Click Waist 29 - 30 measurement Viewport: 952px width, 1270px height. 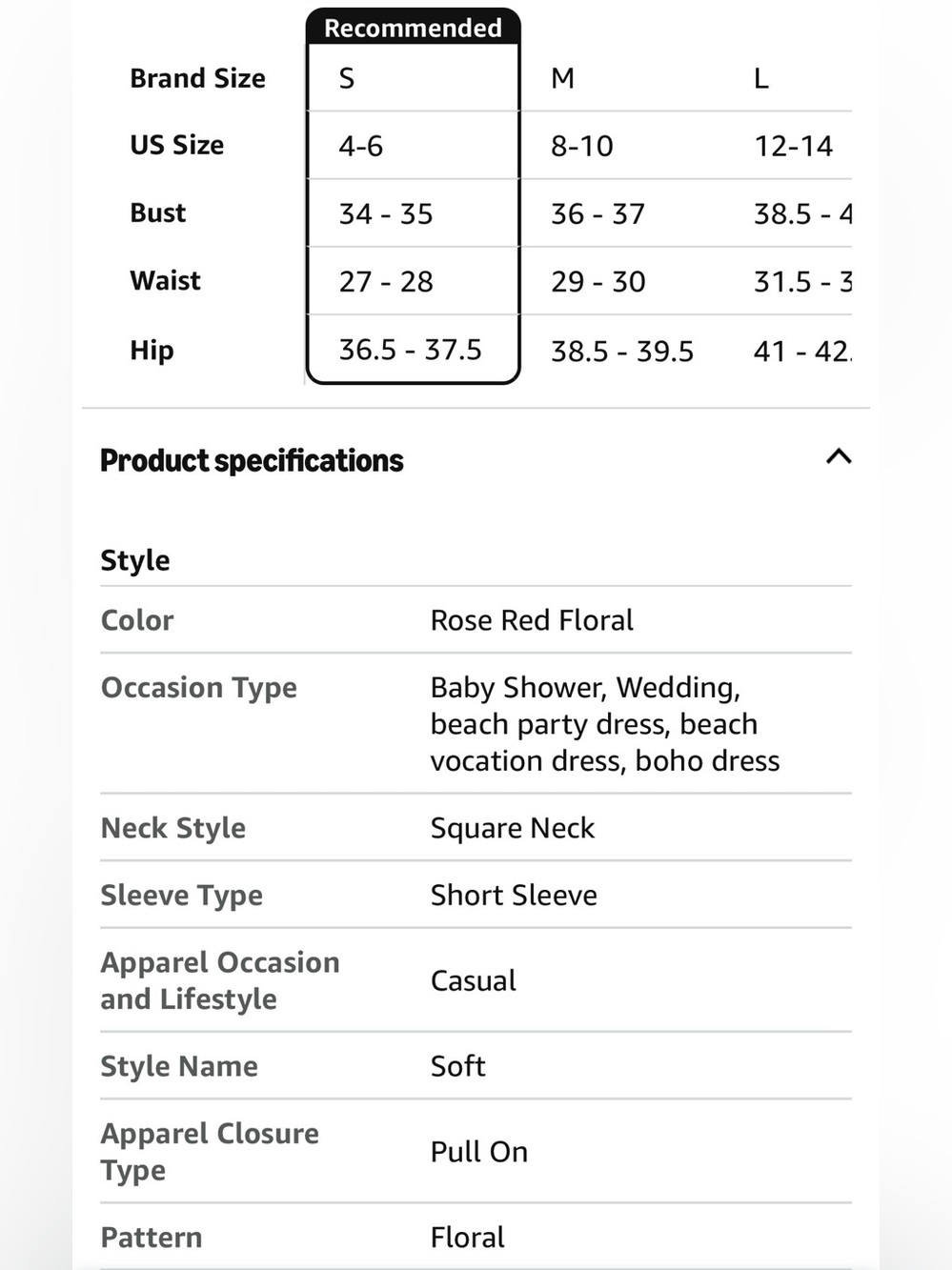tap(598, 282)
